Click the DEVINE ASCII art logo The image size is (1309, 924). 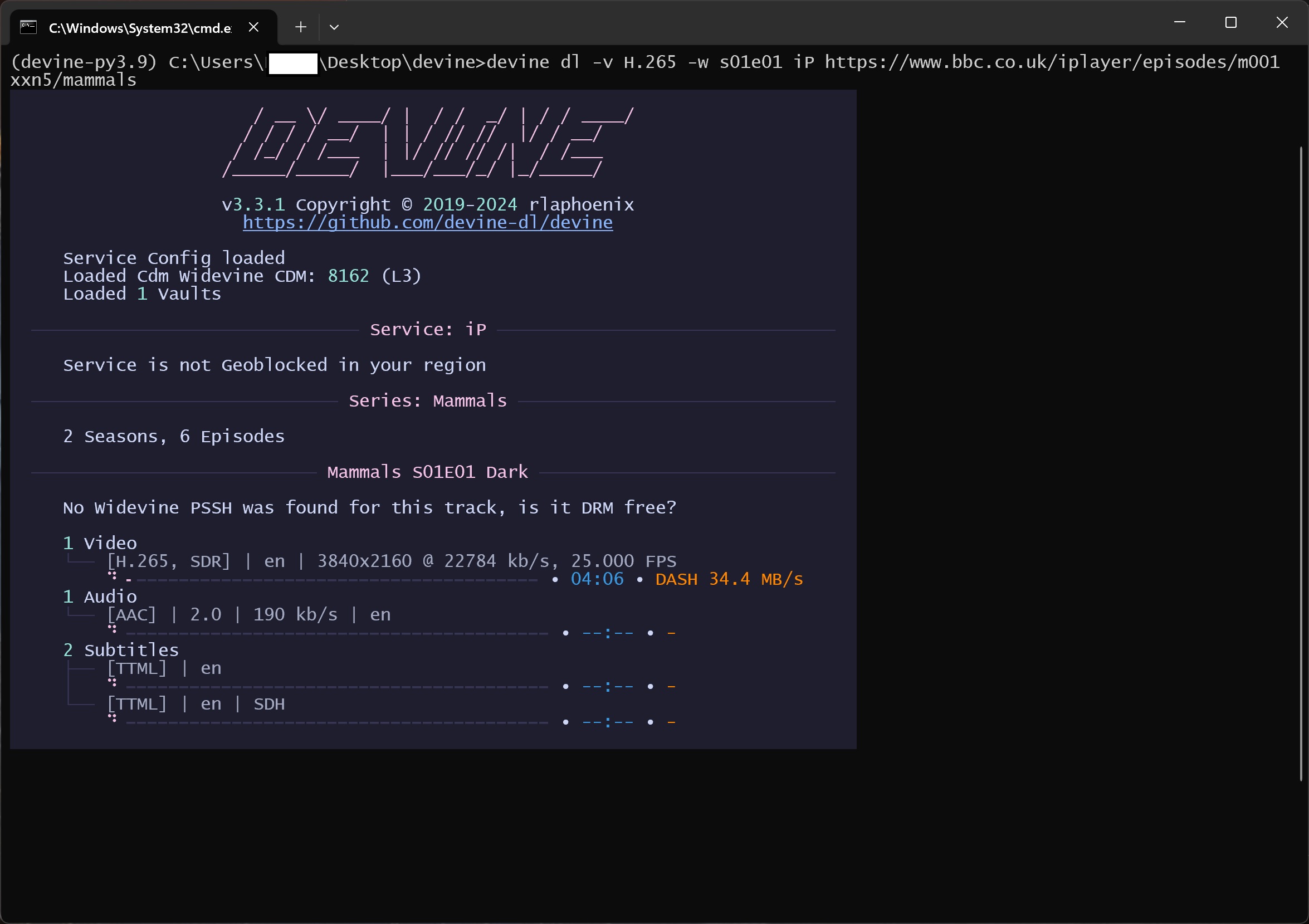[428, 143]
